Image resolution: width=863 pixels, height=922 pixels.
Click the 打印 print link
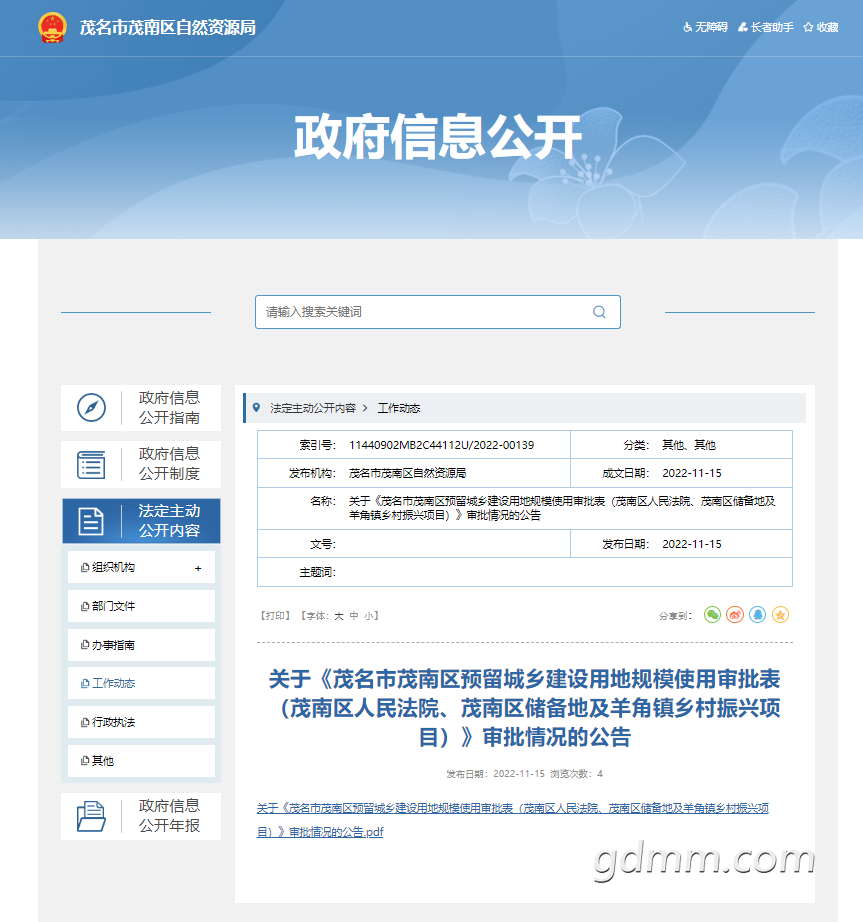[275, 616]
